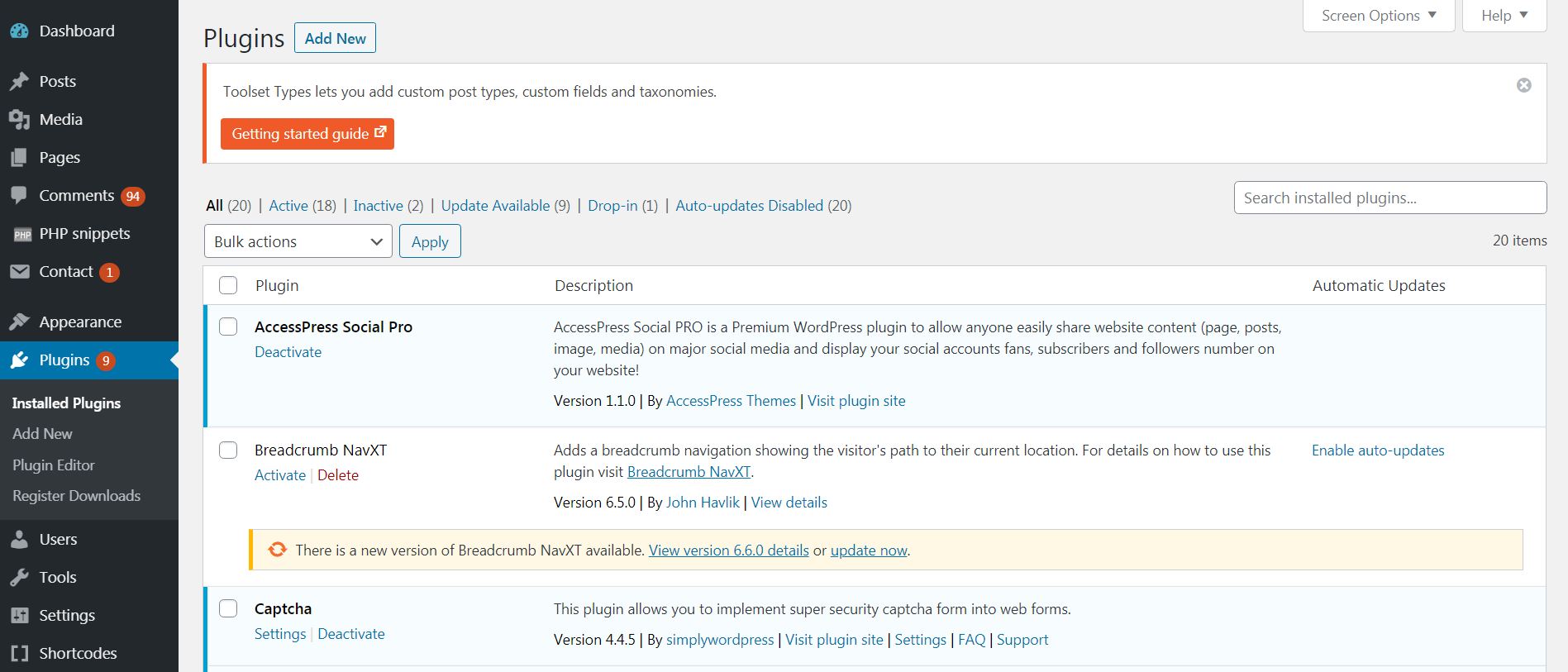Filter by Auto-updates Disabled plugins

pyautogui.click(x=750, y=206)
